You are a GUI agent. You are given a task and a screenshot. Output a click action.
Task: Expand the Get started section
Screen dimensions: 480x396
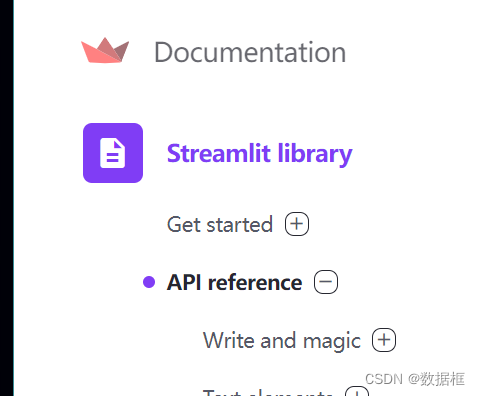pos(297,224)
